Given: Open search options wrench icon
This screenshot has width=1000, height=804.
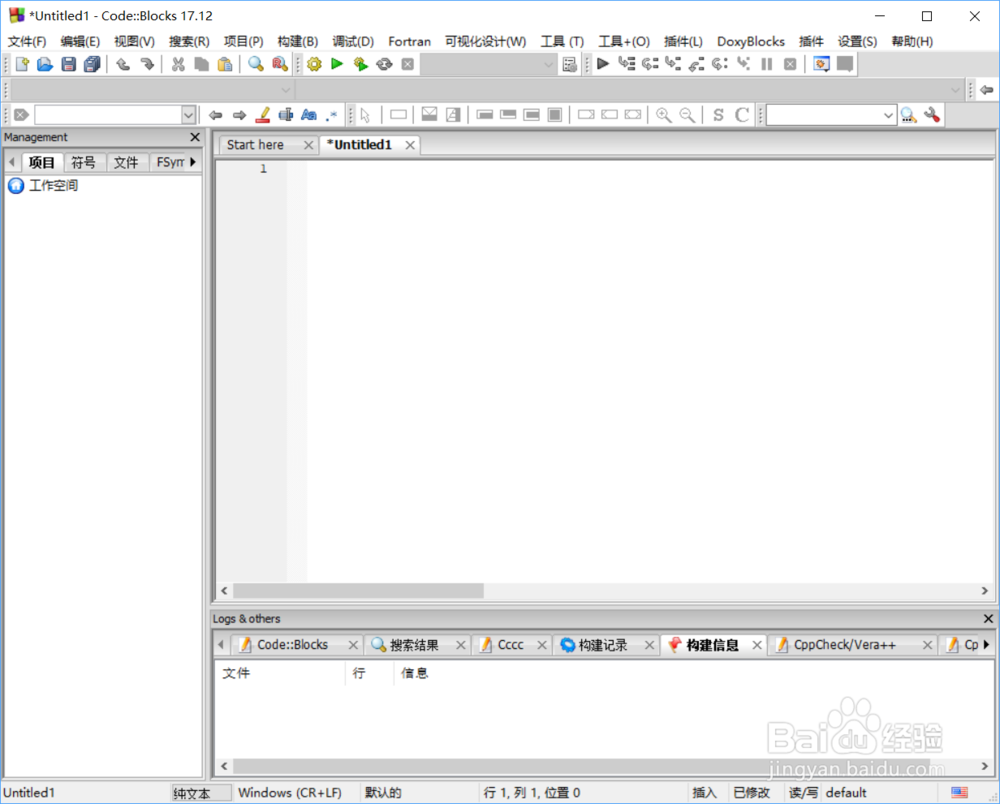Looking at the screenshot, I should coord(932,115).
